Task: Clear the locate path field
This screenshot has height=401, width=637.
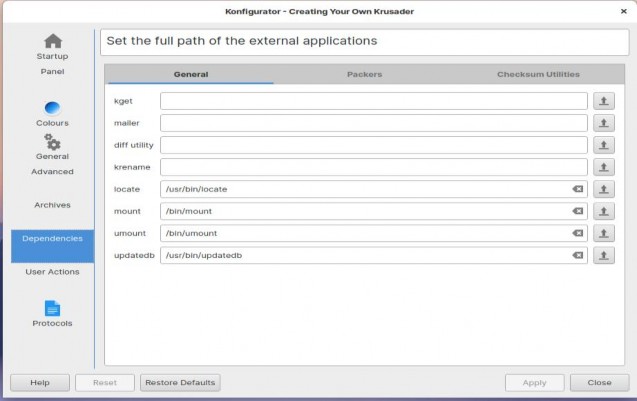Action: click(578, 189)
